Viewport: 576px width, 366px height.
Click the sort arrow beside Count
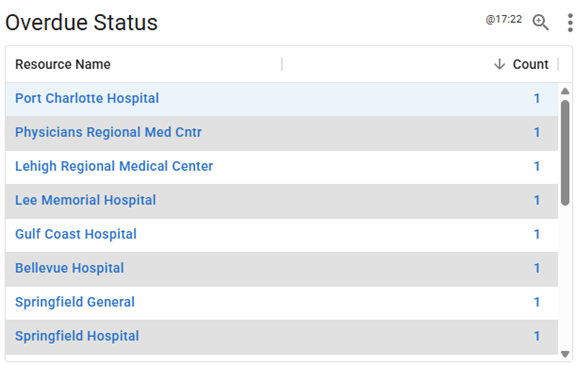pyautogui.click(x=499, y=64)
